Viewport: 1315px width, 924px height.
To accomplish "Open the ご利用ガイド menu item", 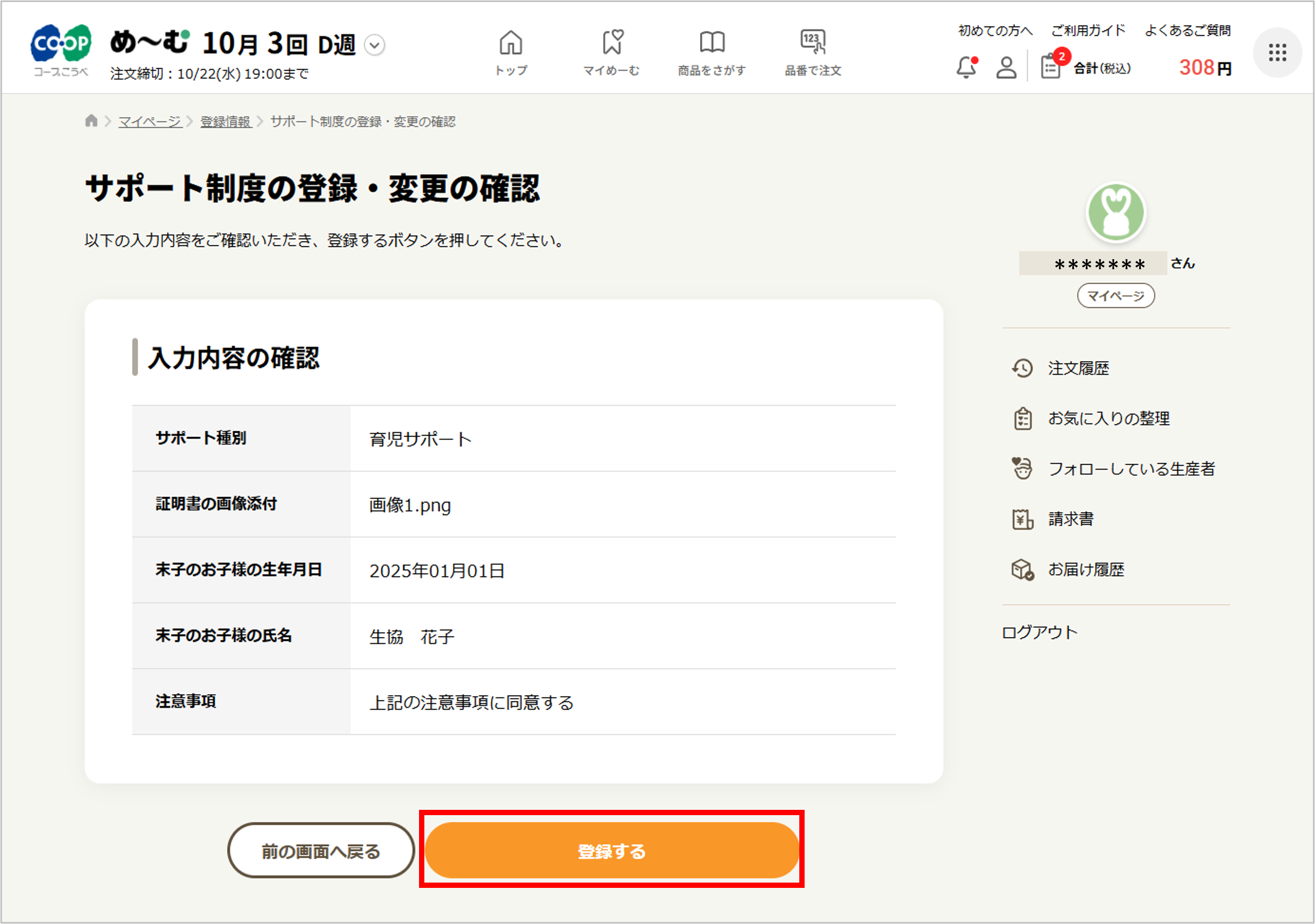I will (x=1087, y=31).
